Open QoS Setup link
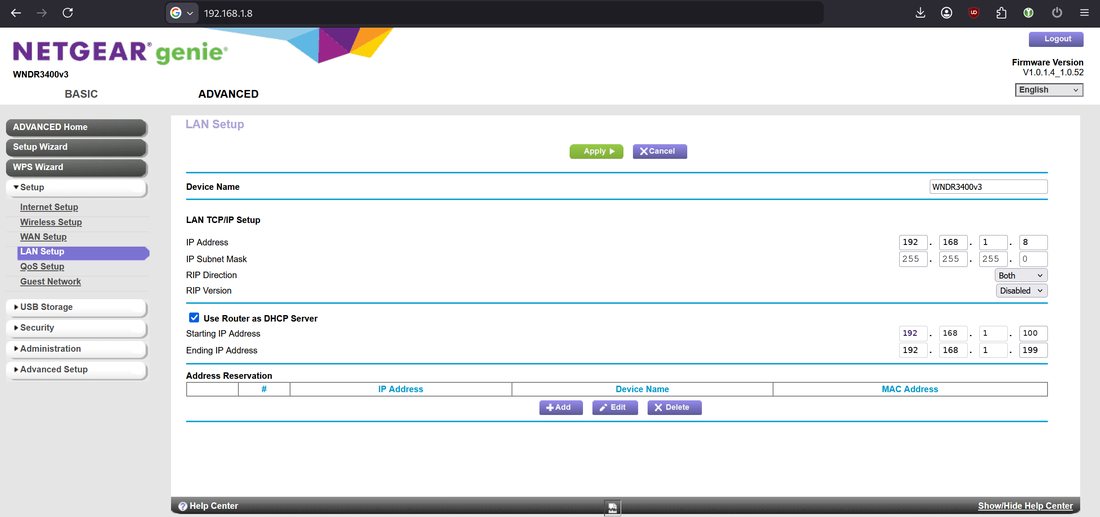Screen dimensions: 1100x517 point(42,267)
